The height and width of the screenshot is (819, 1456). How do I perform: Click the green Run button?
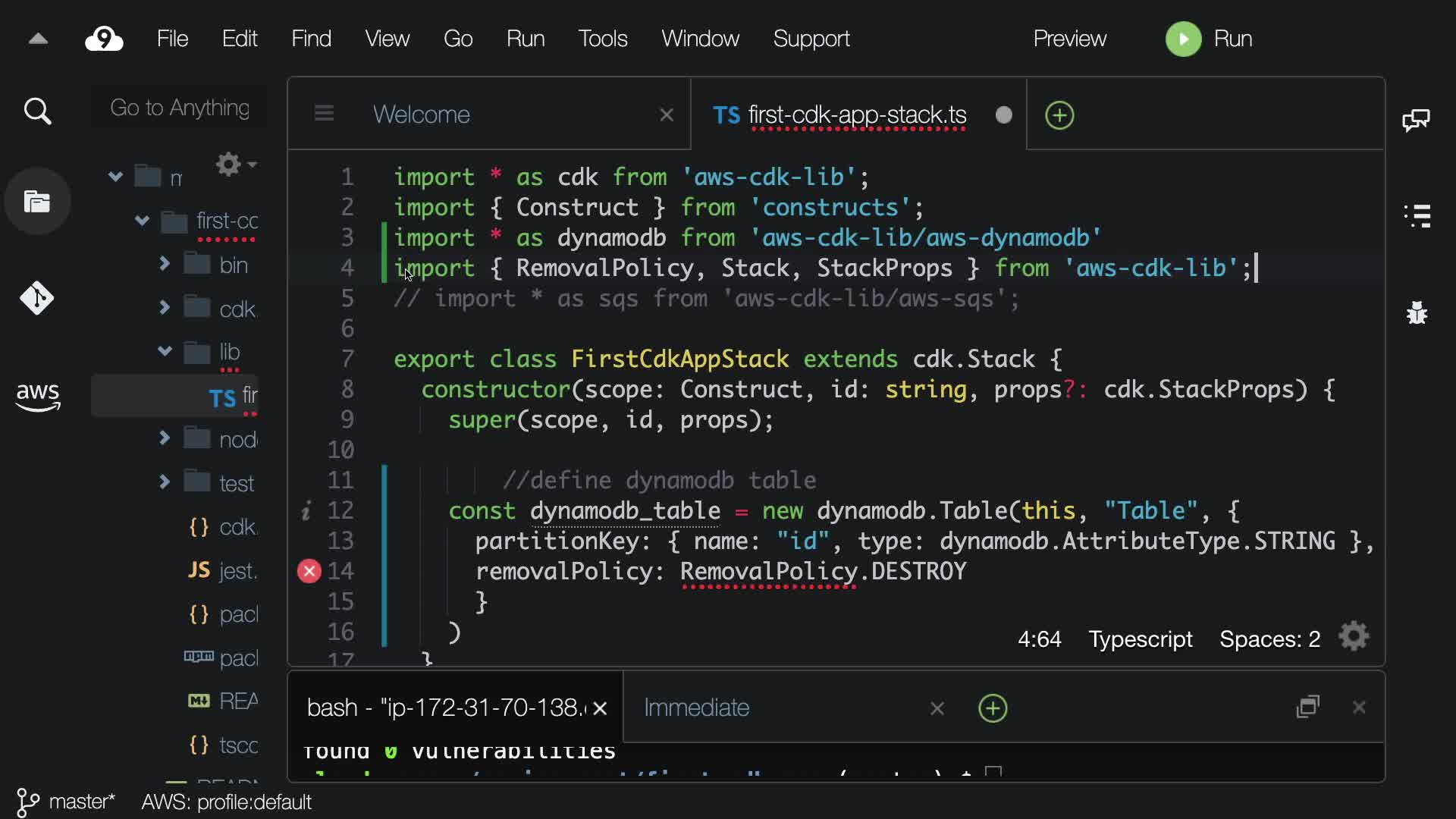tap(1183, 39)
